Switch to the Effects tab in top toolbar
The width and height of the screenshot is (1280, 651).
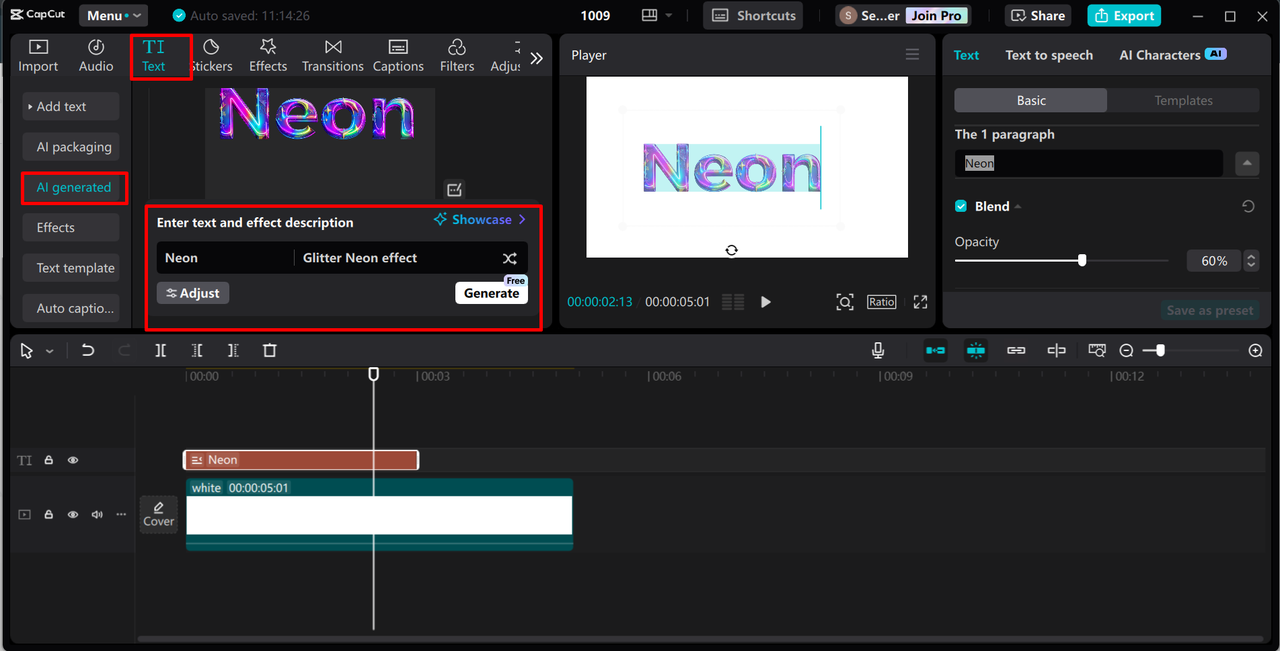tap(268, 56)
